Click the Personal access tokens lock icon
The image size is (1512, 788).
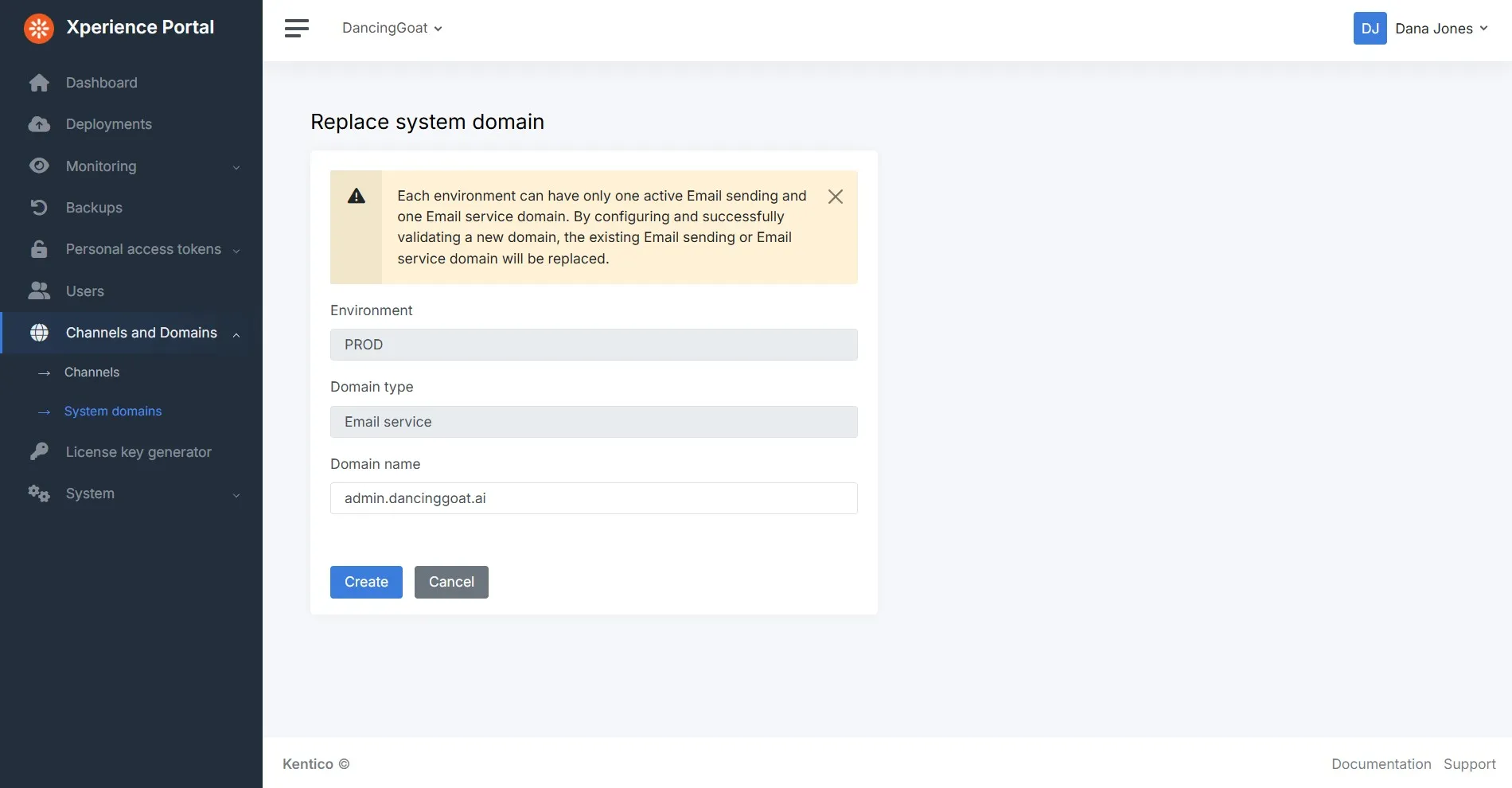[x=39, y=249]
